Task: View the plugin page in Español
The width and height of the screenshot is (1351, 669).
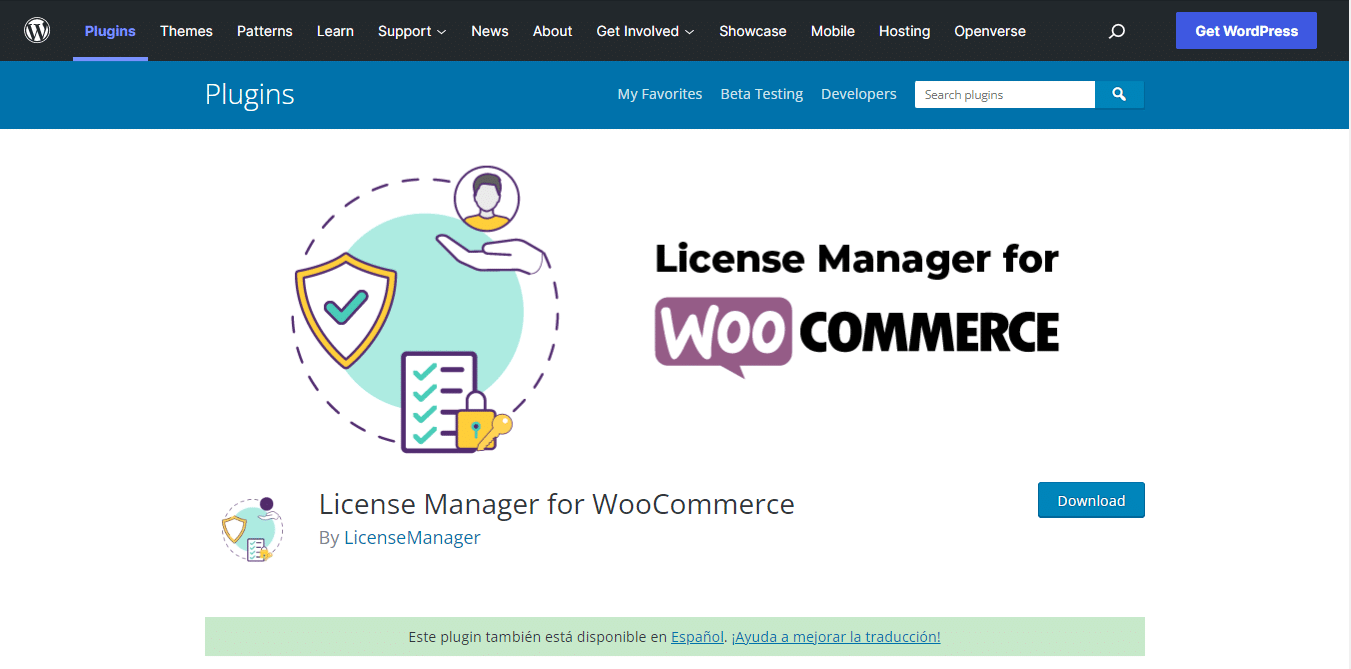Action: [x=697, y=636]
